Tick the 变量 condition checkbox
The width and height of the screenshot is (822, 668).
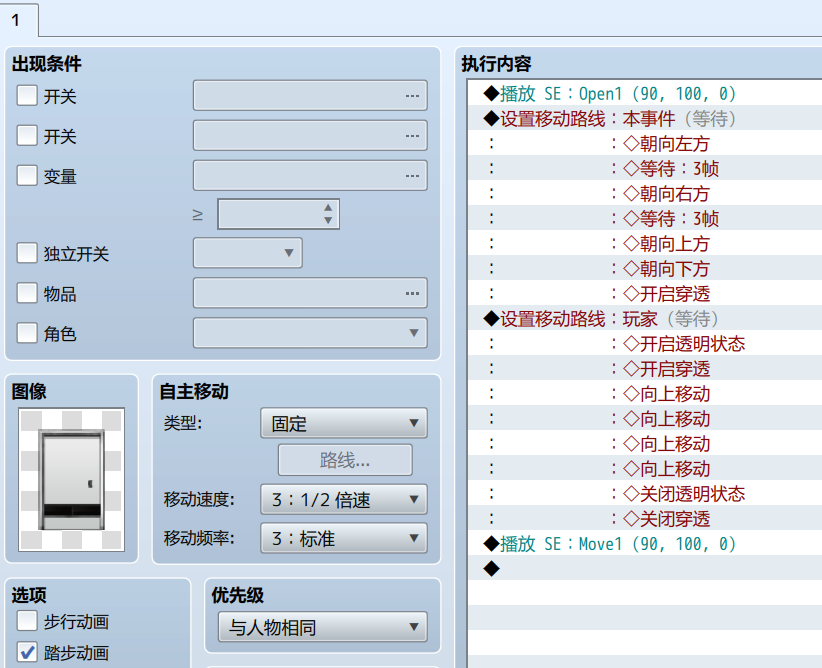(x=27, y=176)
